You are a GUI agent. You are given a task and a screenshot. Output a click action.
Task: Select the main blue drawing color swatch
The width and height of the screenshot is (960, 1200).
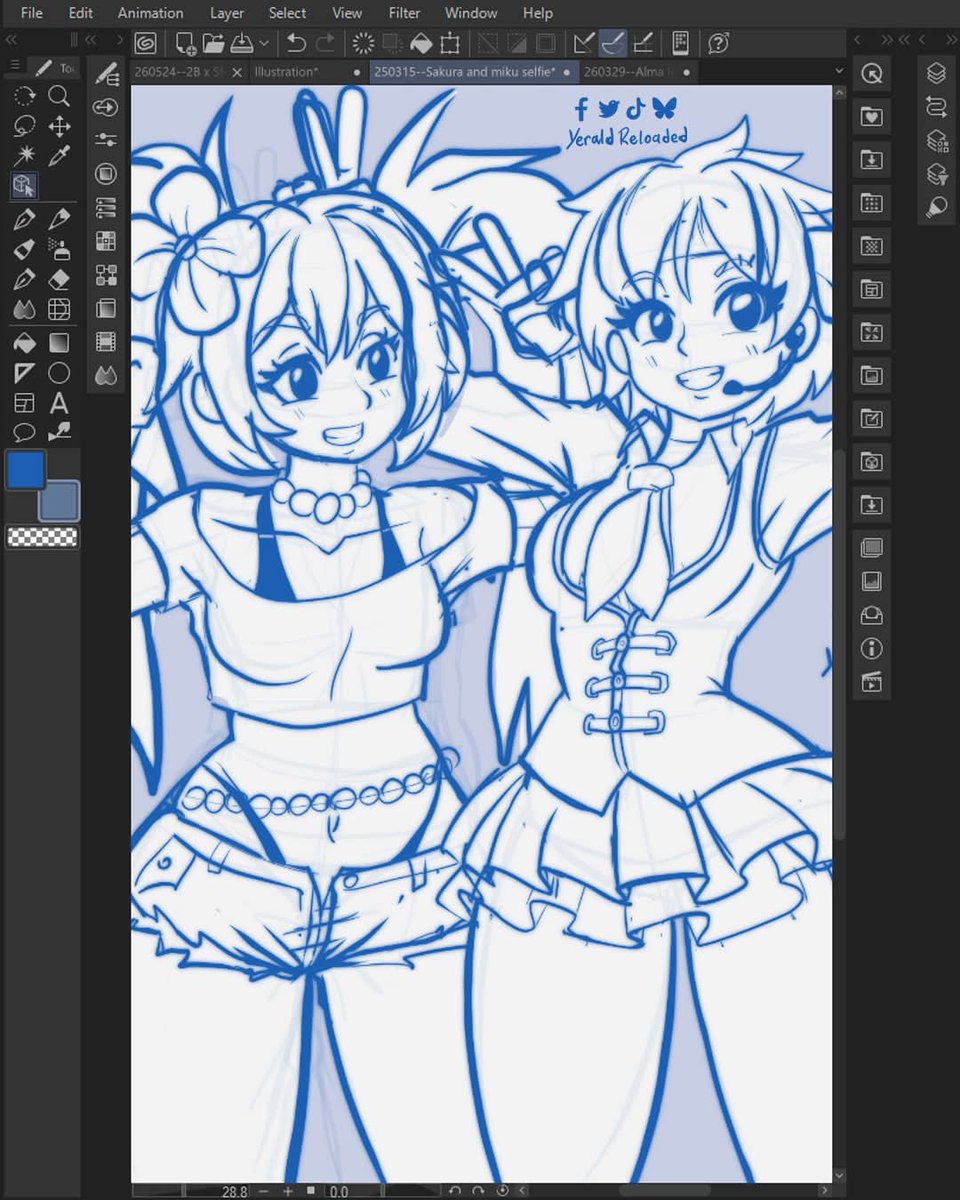coord(25,469)
